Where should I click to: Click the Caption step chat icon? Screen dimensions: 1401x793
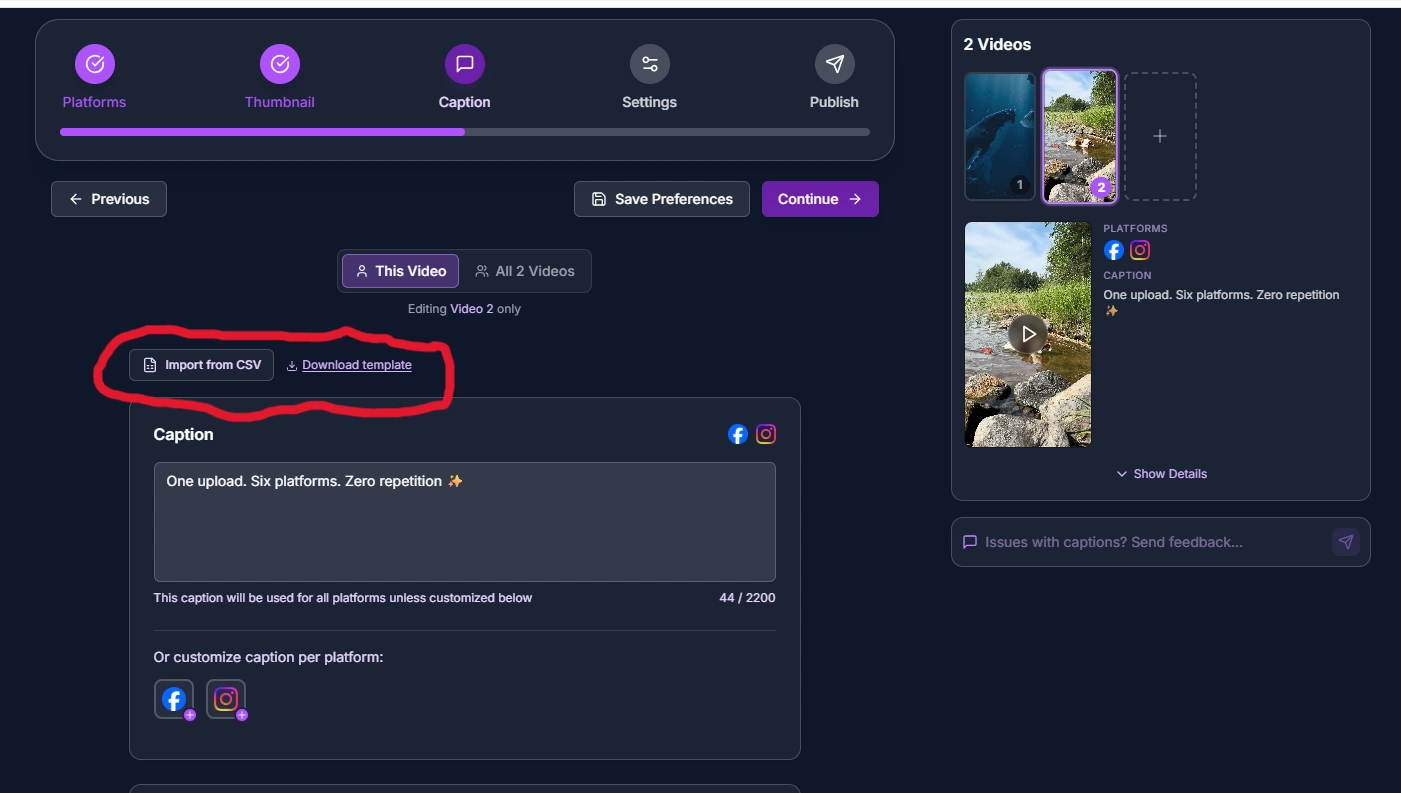pos(465,64)
